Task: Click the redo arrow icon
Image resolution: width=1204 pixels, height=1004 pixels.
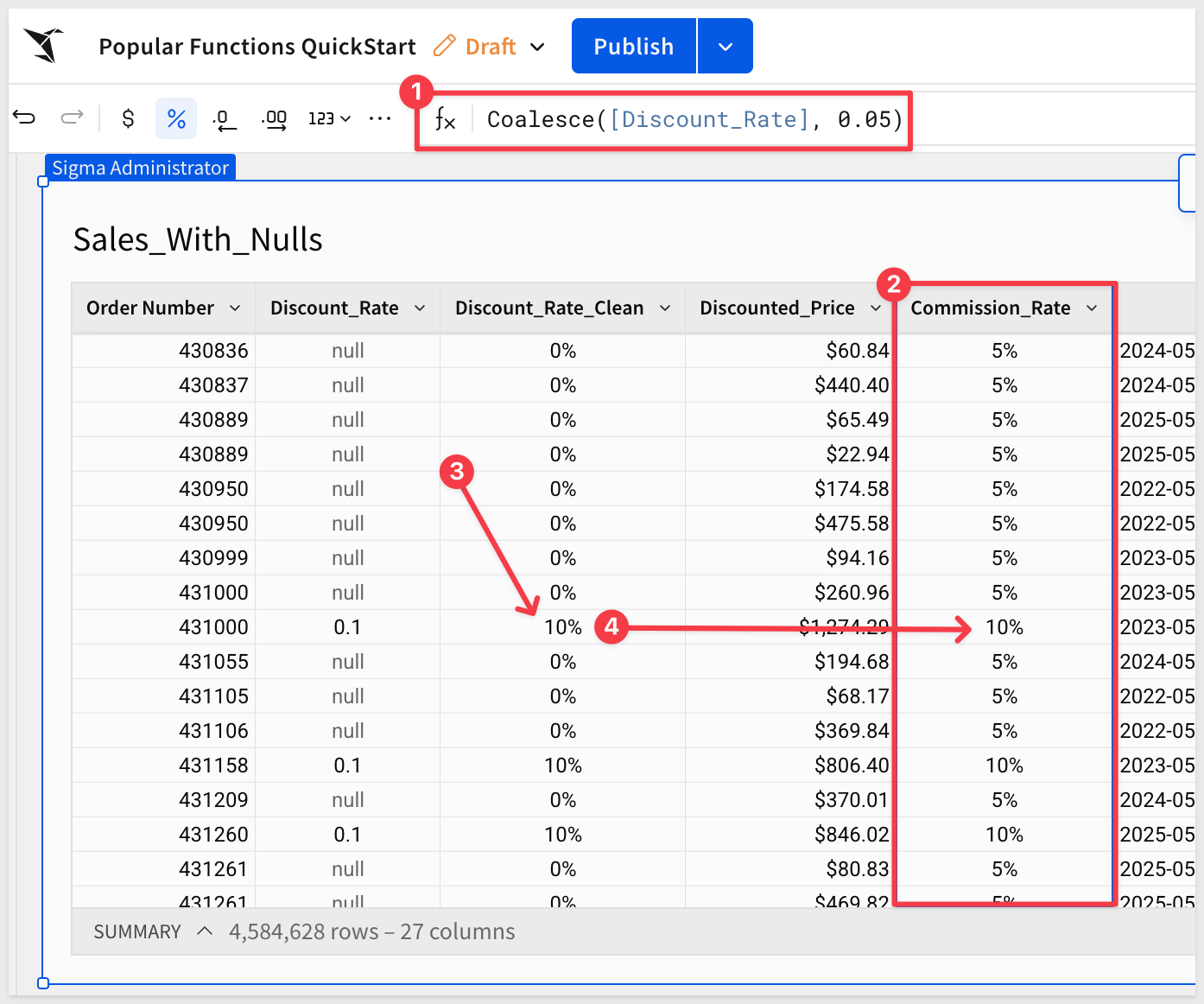Action: 72,118
